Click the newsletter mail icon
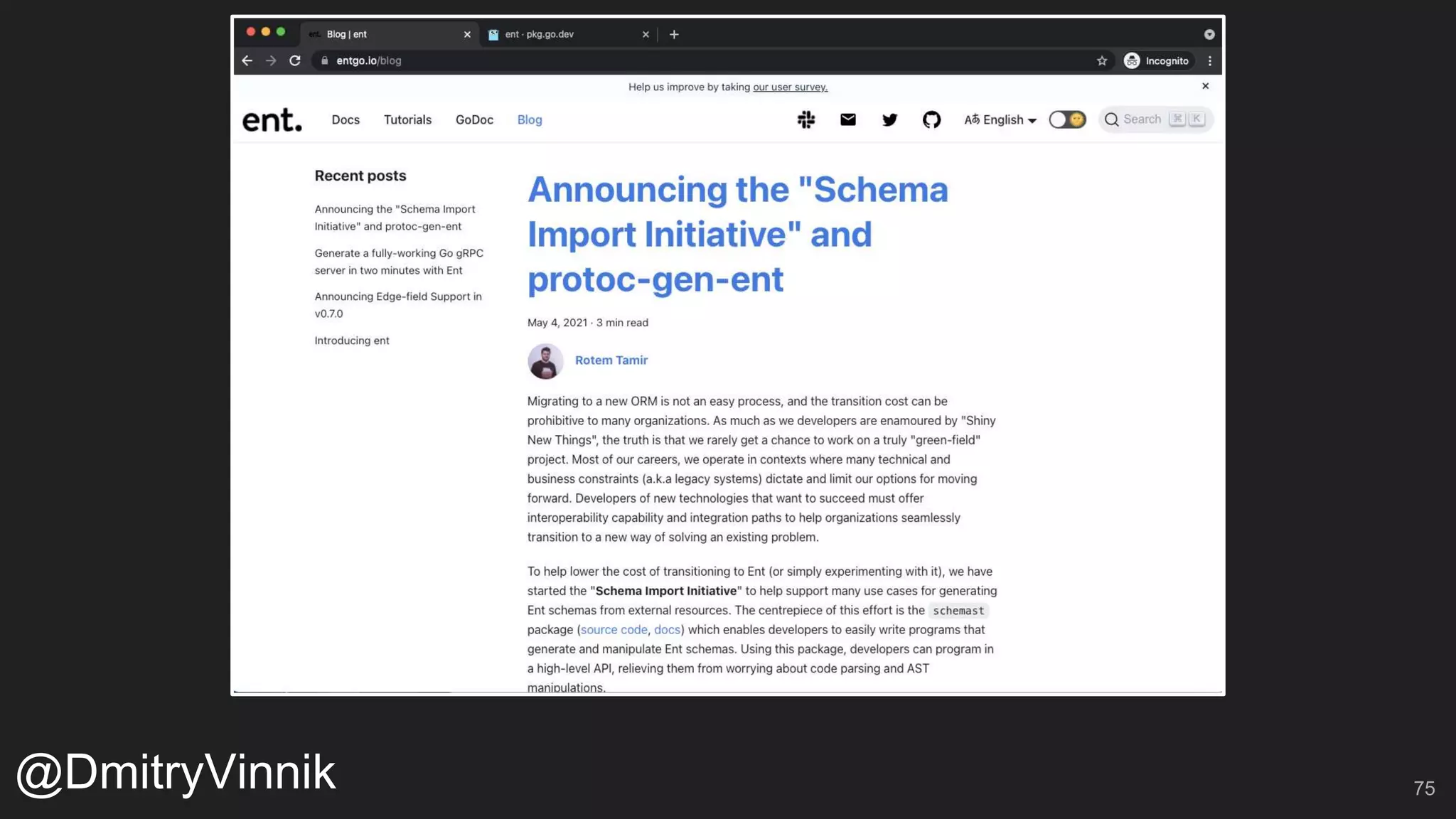This screenshot has width=1456, height=819. coord(847,119)
